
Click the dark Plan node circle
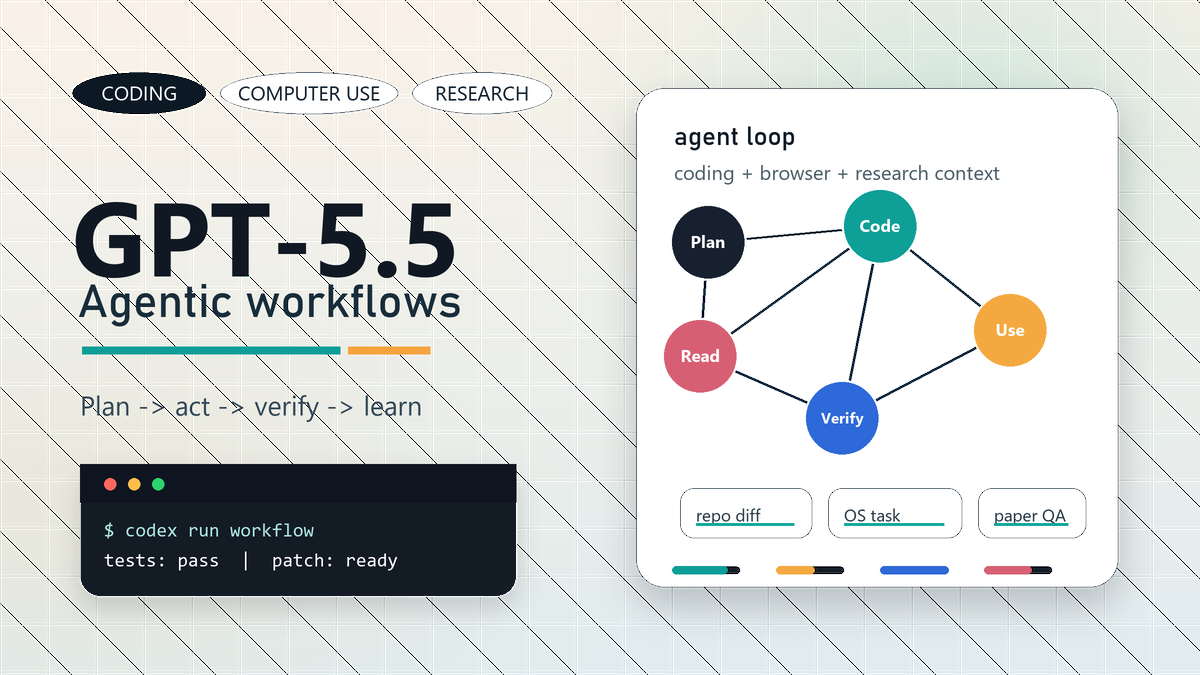pos(708,242)
